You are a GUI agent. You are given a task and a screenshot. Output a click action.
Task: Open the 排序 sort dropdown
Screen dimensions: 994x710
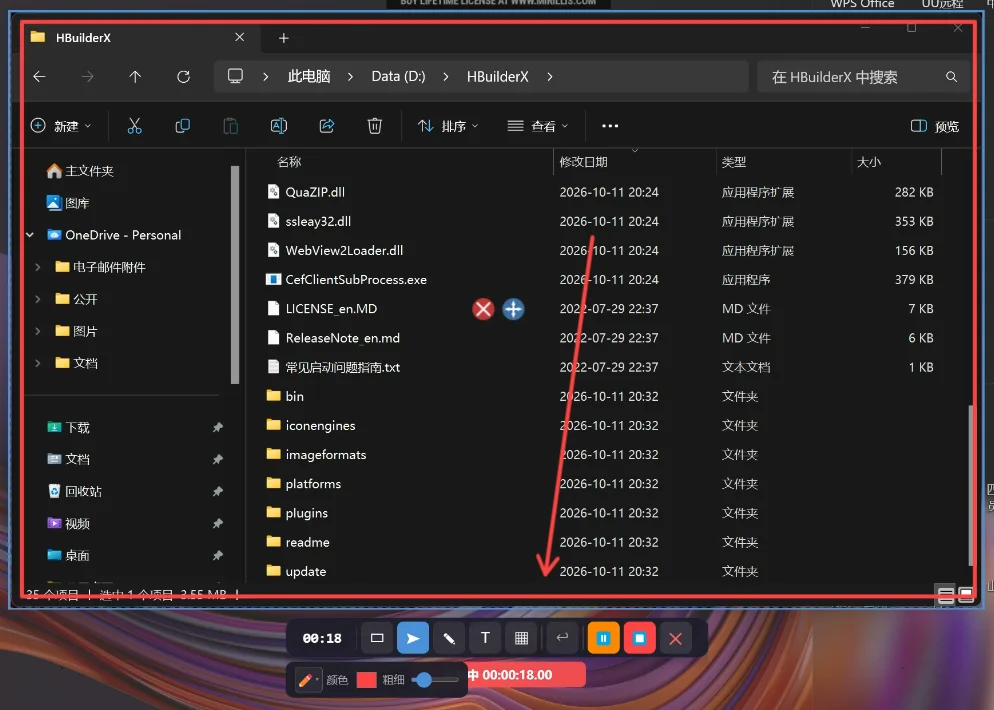pos(448,126)
